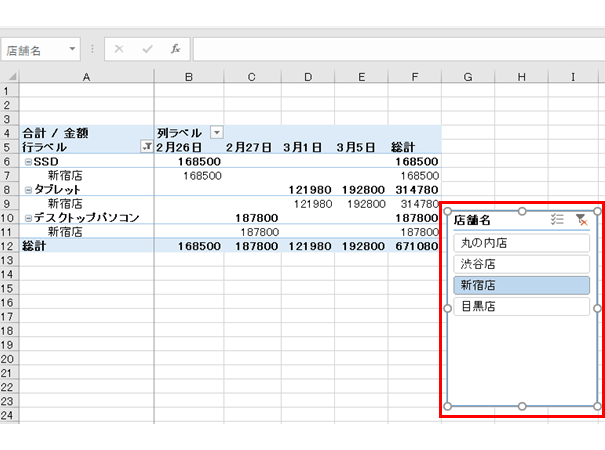The image size is (605, 450).
Task: Click the formula bar cancel X icon
Action: point(119,48)
